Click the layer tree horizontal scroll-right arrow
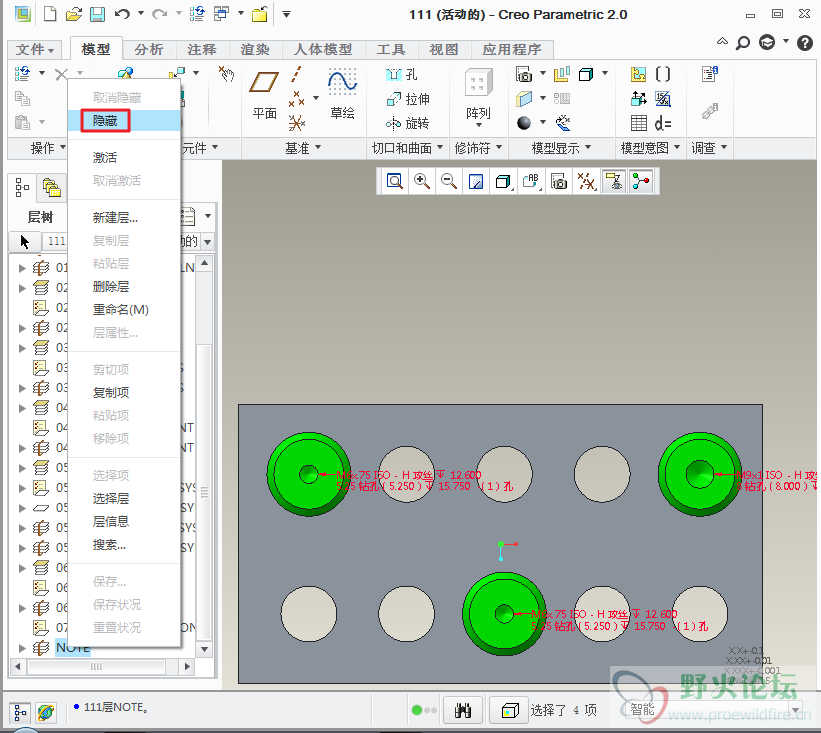 click(187, 667)
